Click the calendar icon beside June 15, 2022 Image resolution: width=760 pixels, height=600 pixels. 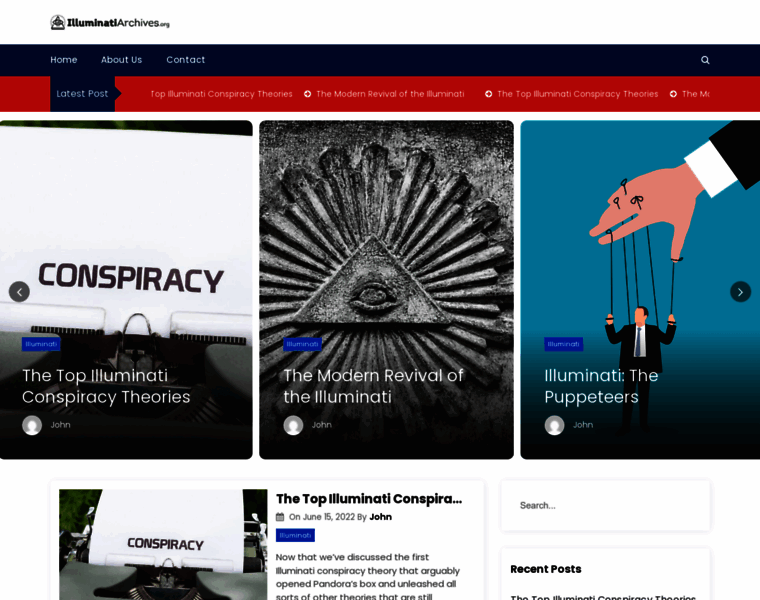pyautogui.click(x=280, y=517)
